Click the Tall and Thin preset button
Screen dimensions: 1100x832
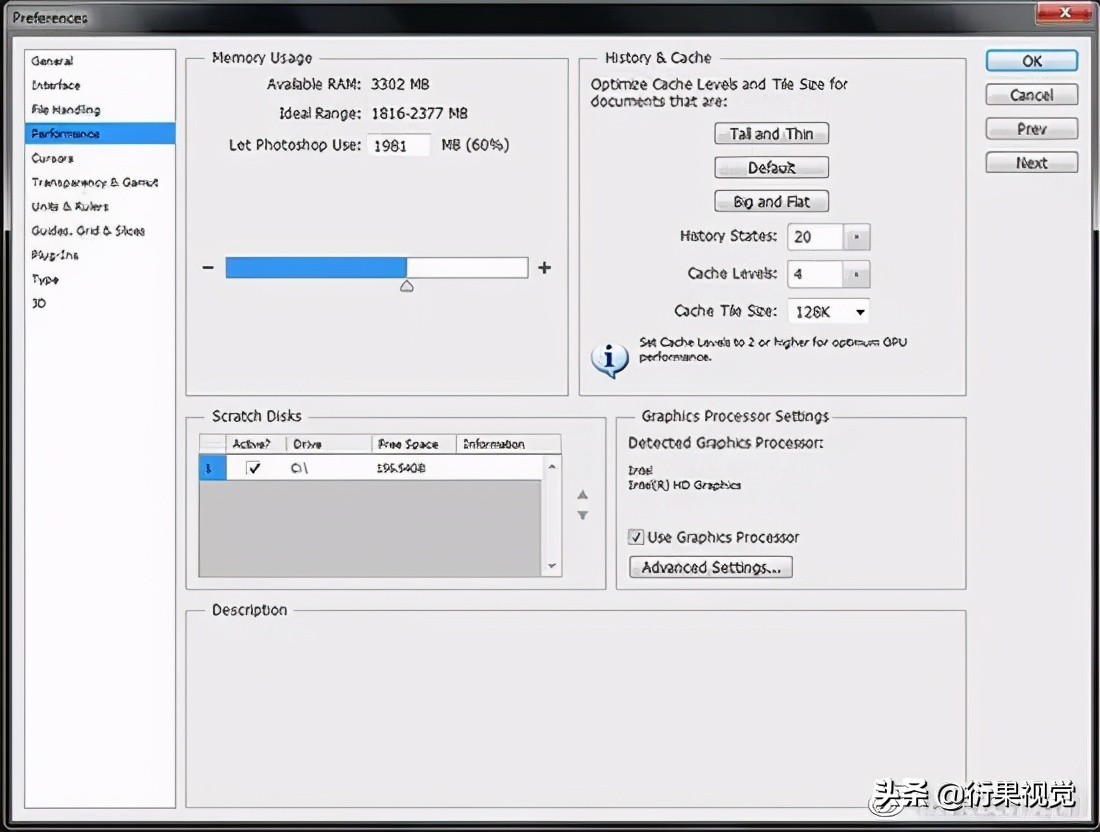(x=771, y=134)
